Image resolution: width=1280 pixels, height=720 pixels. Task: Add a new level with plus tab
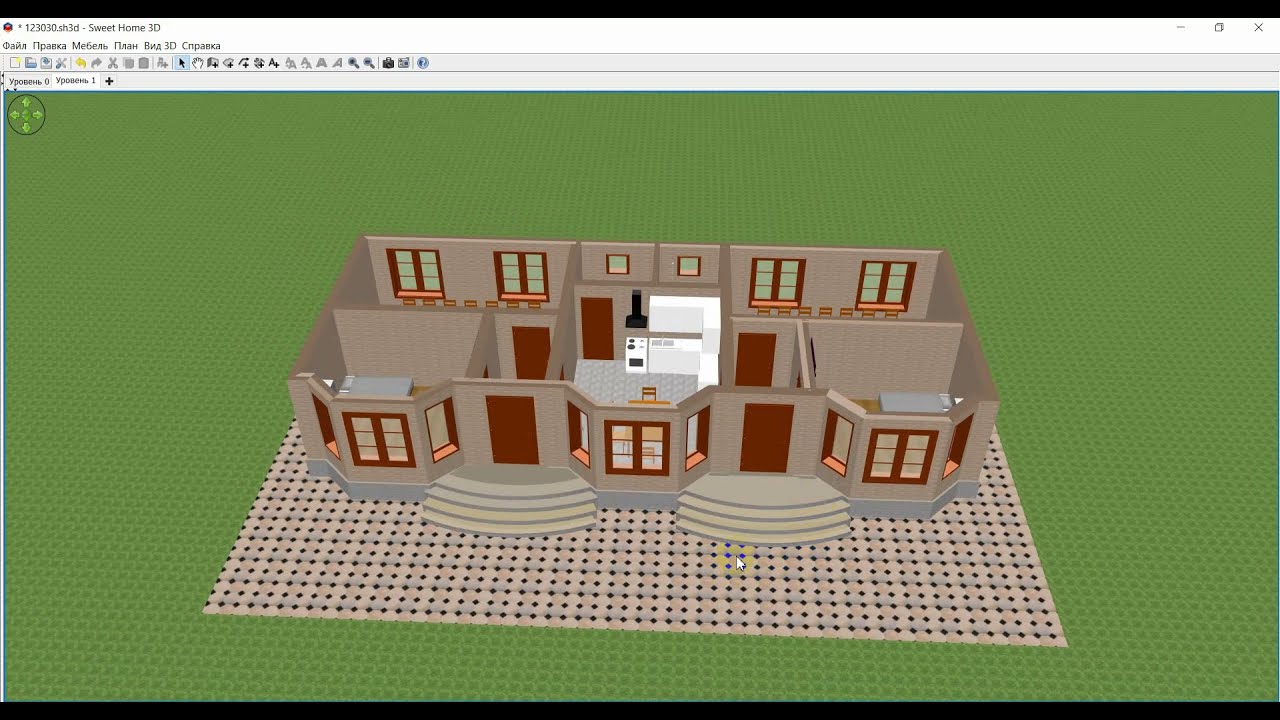pyautogui.click(x=109, y=81)
